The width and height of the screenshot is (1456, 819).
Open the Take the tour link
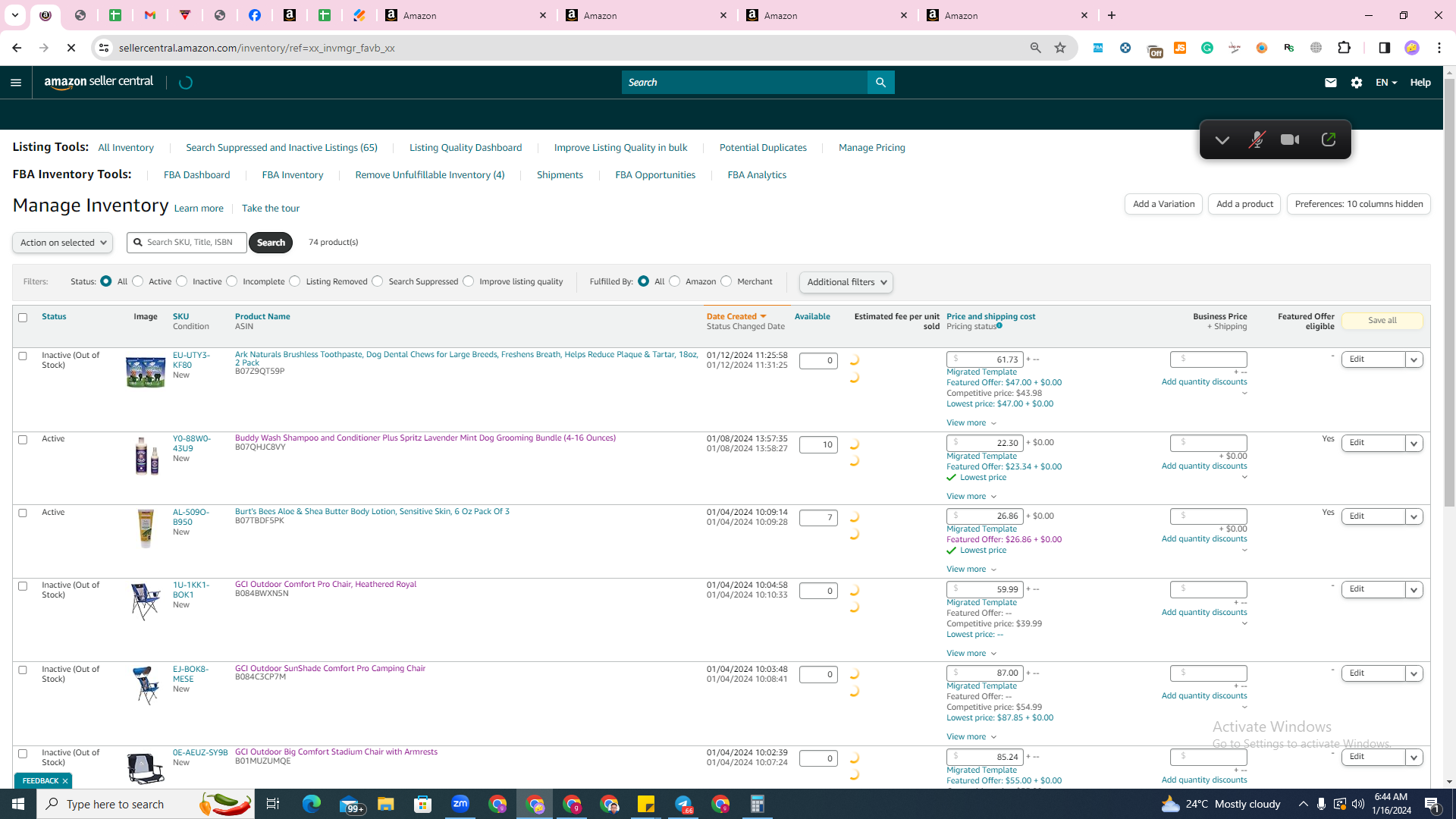click(x=271, y=209)
